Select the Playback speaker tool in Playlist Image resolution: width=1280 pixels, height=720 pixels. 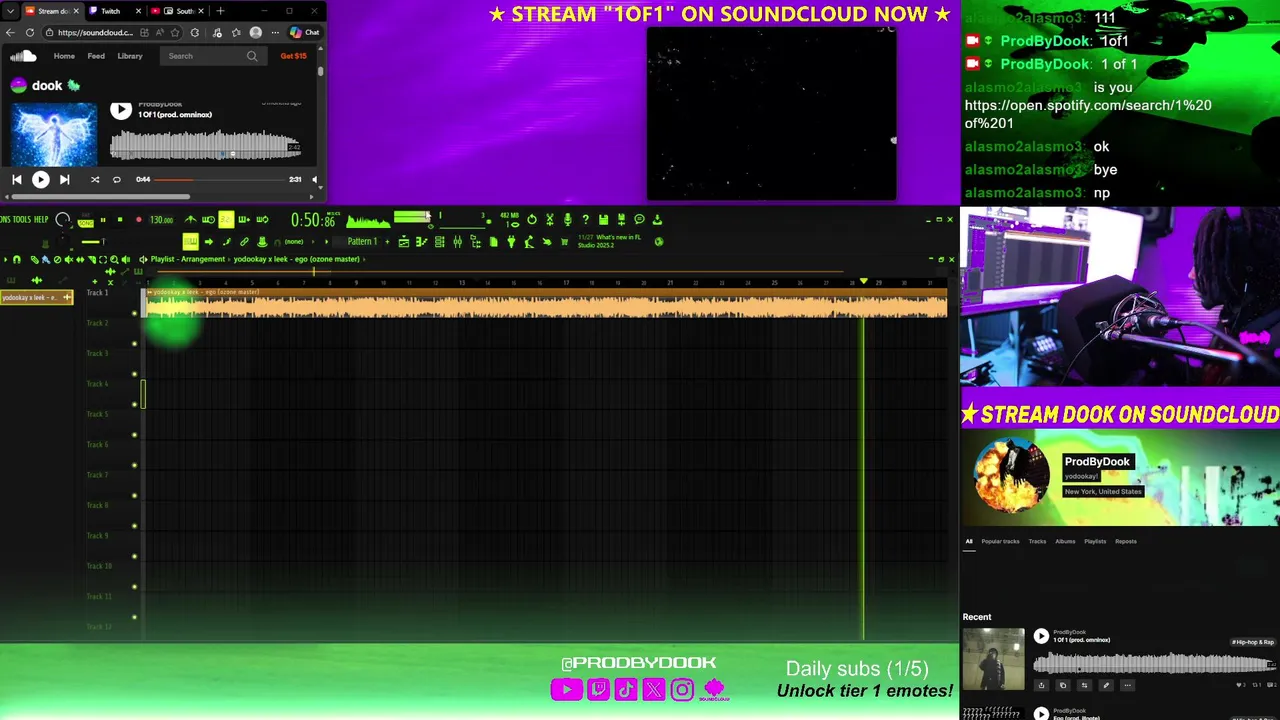tap(126, 259)
